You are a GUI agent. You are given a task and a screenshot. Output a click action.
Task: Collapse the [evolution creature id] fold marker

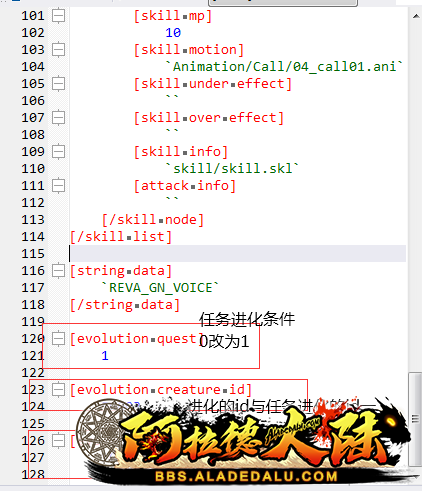(x=58, y=389)
